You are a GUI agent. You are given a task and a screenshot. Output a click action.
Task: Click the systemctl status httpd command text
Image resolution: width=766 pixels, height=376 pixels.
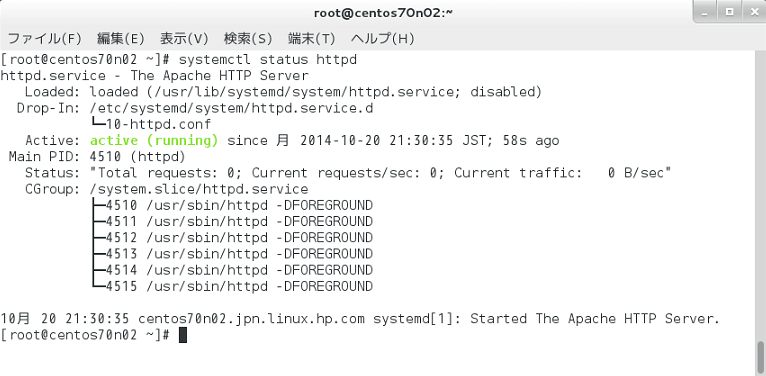[268, 60]
